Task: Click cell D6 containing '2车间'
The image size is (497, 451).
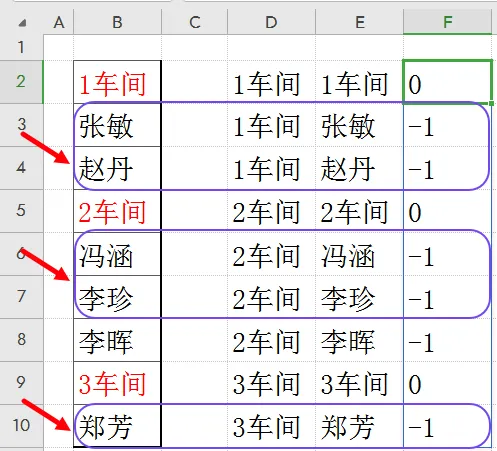Action: (271, 254)
